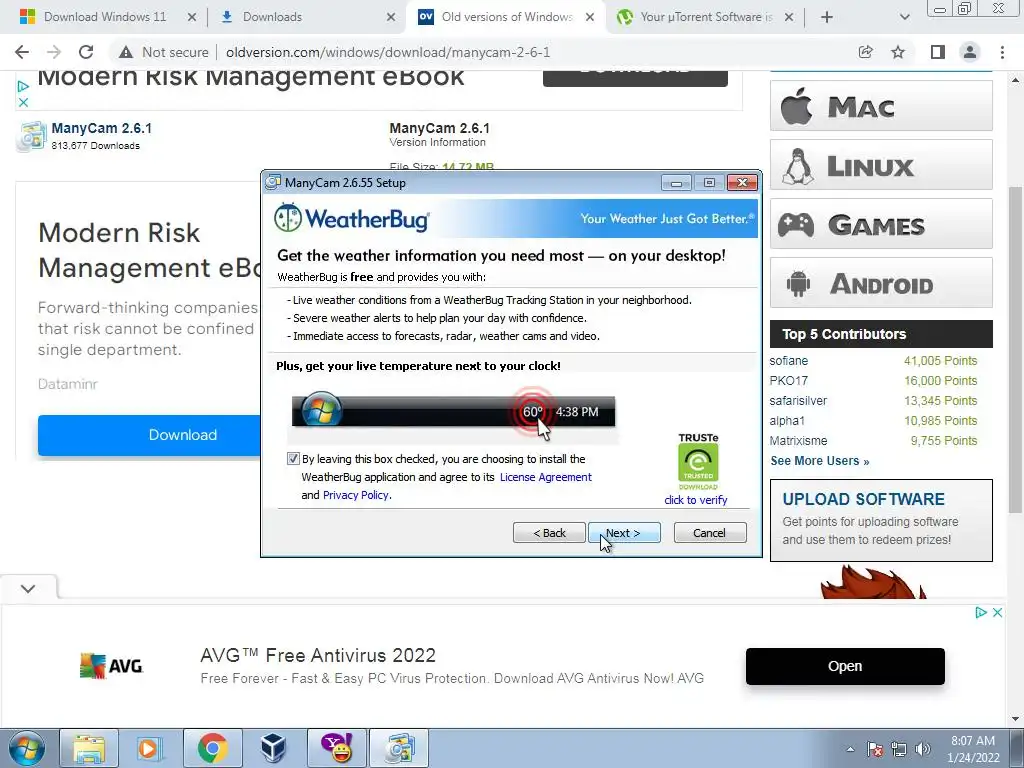Image resolution: width=1024 pixels, height=768 pixels.
Task: Open contributor Matrixisme's profile
Action: (798, 441)
